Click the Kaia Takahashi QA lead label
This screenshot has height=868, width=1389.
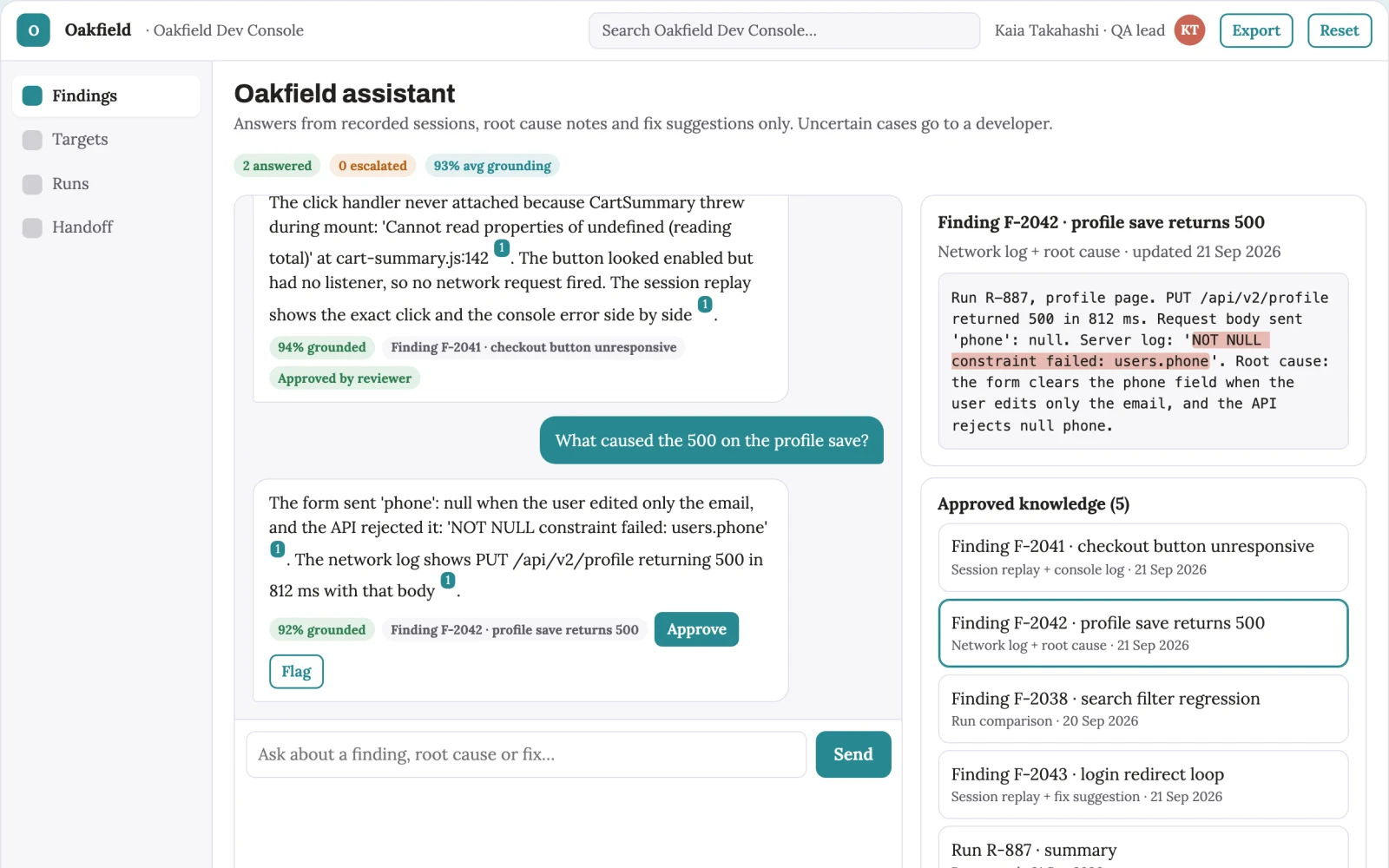coord(1079,30)
